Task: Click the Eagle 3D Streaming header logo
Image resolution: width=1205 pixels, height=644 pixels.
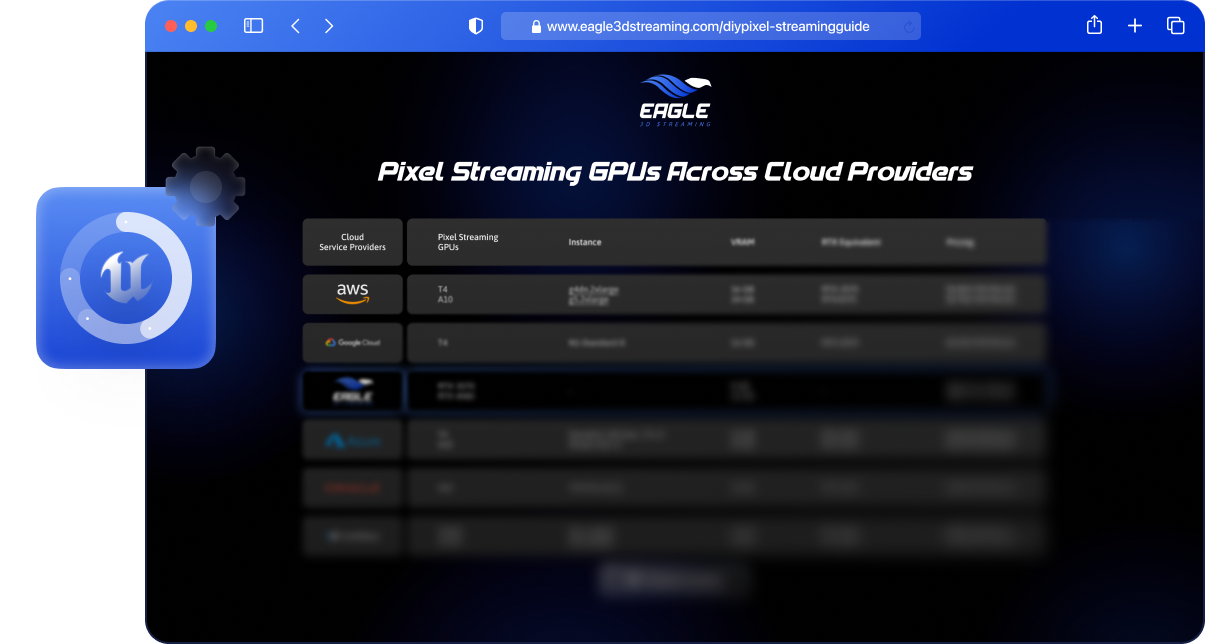Action: (675, 101)
